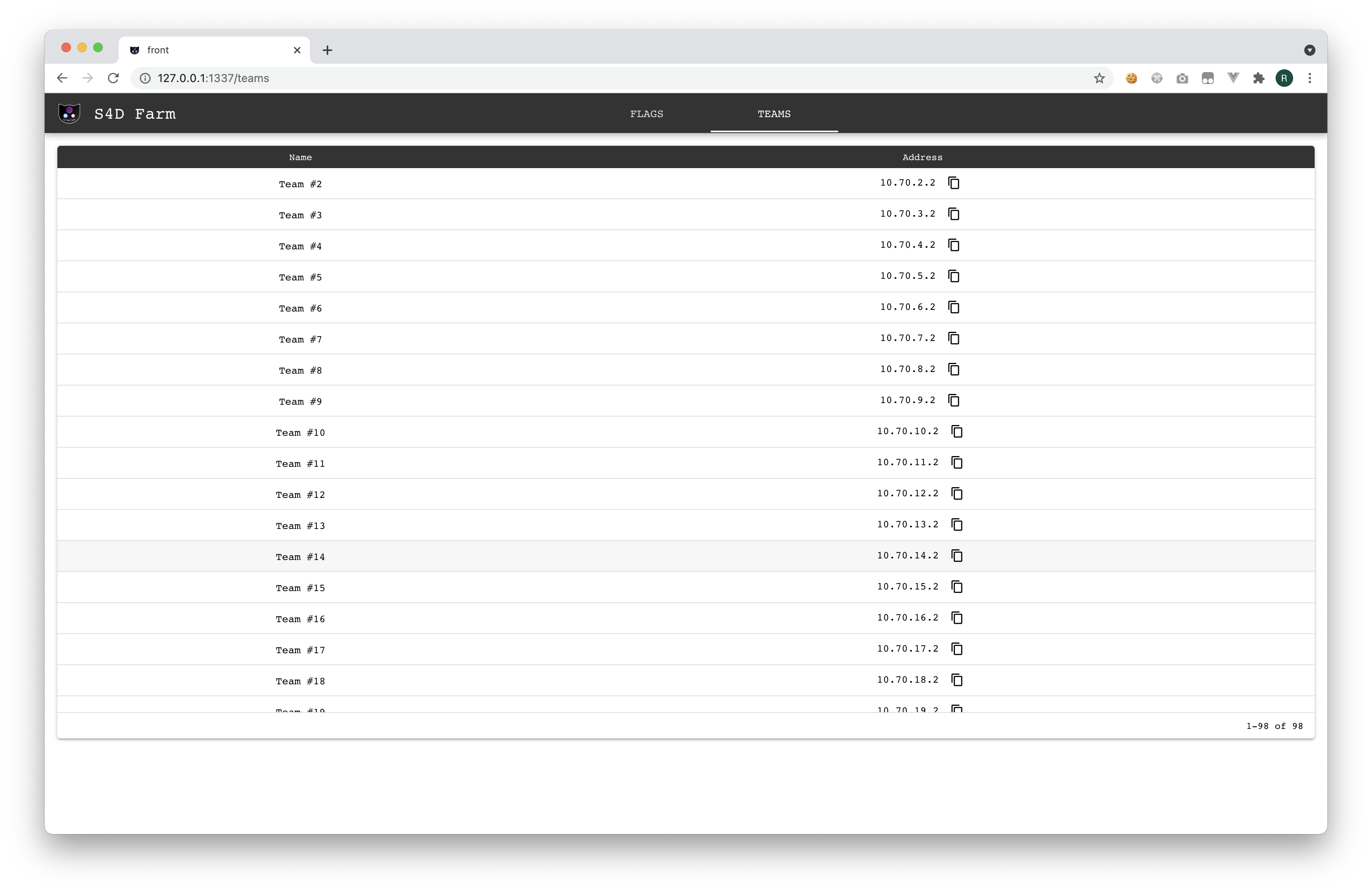The height and width of the screenshot is (893, 1372).
Task: Select the TEAMS tab
Action: pos(774,114)
